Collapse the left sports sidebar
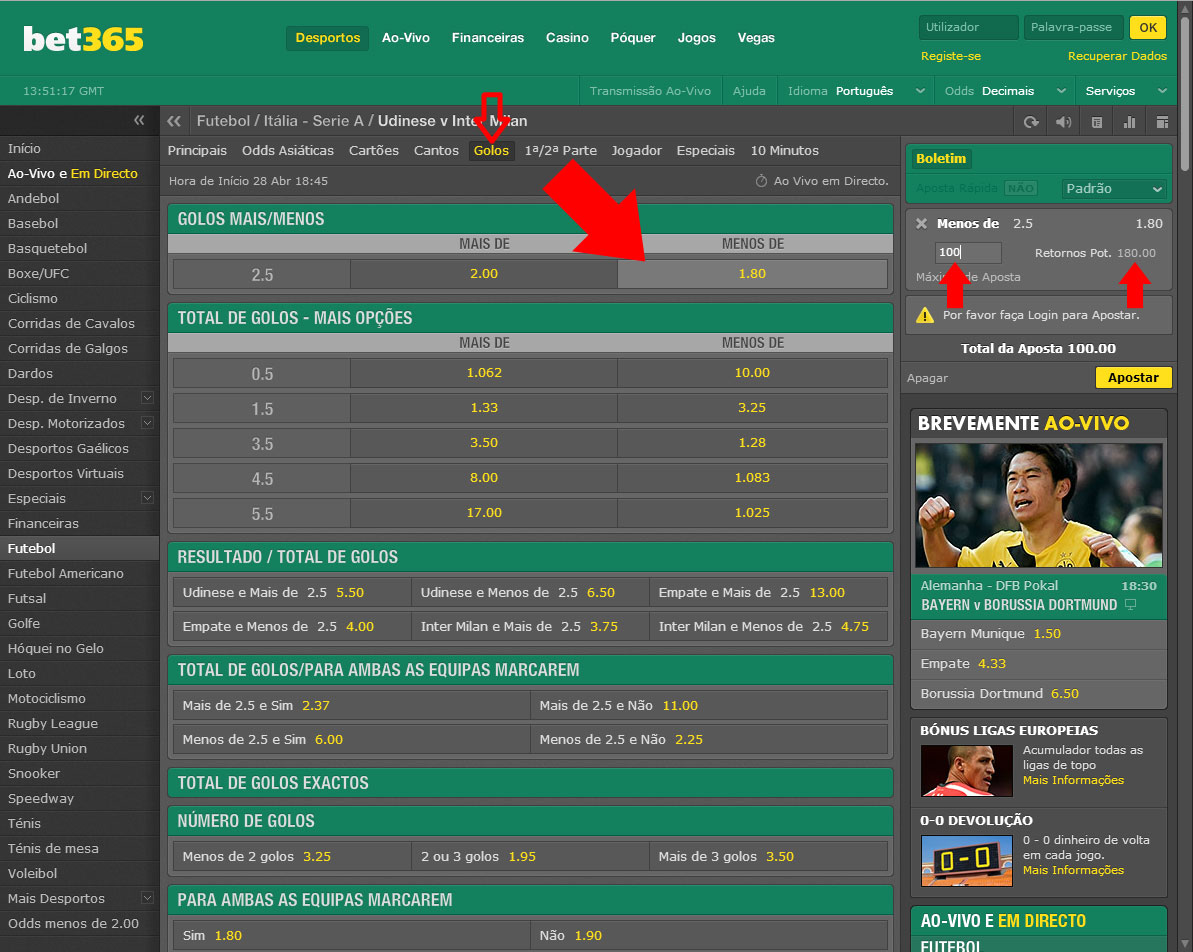1193x952 pixels. pyautogui.click(x=139, y=121)
